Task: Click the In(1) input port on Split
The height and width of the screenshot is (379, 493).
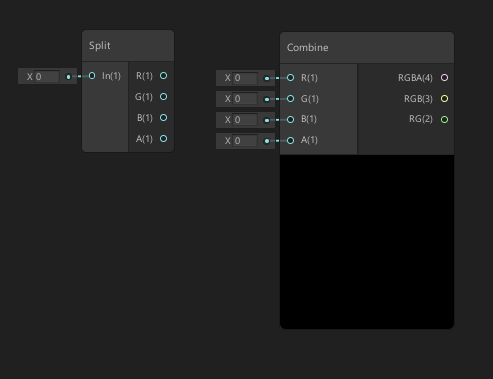Action: point(92,76)
